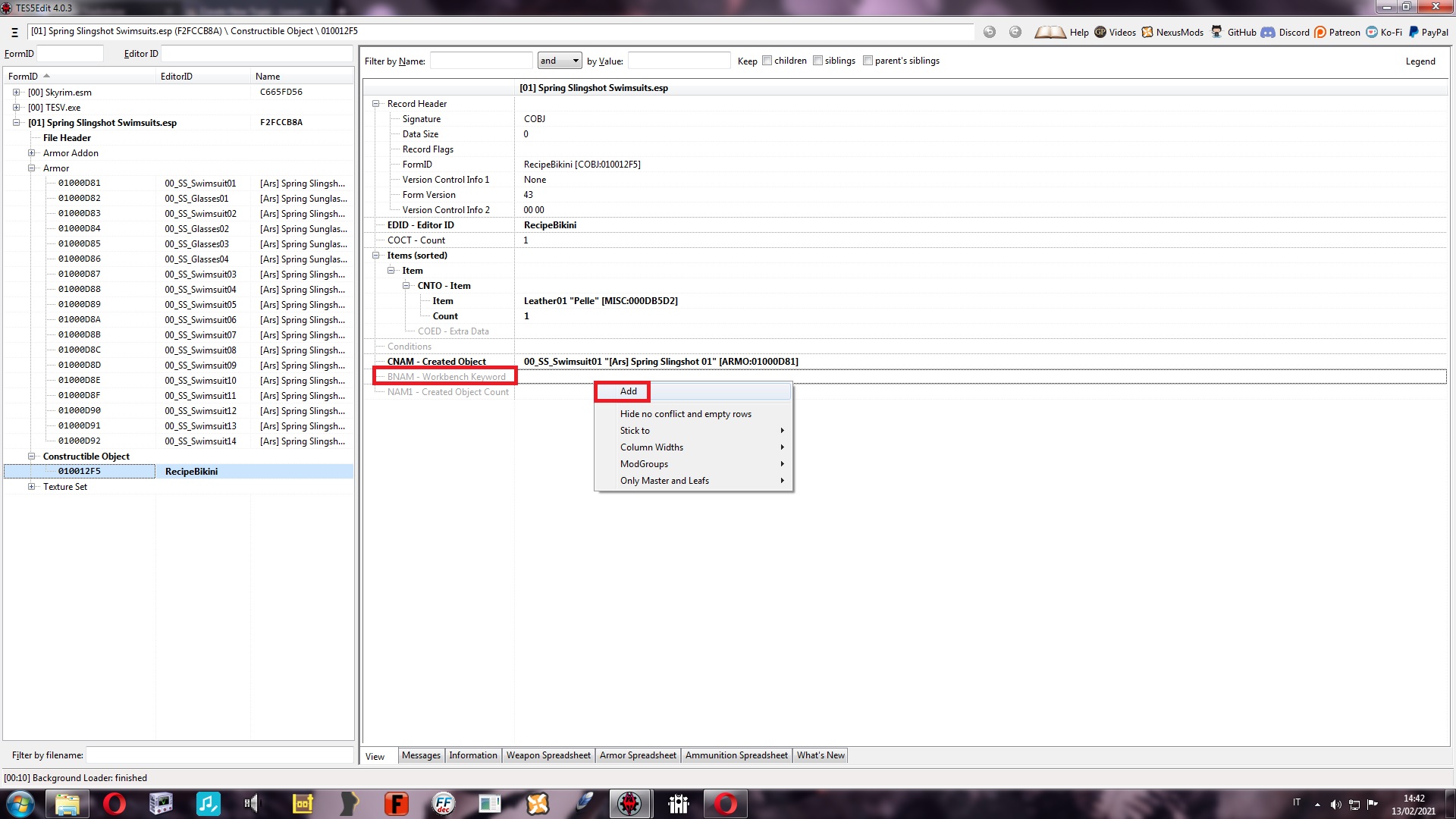
Task: Open the Action Center flag icon
Action: click(x=1373, y=805)
